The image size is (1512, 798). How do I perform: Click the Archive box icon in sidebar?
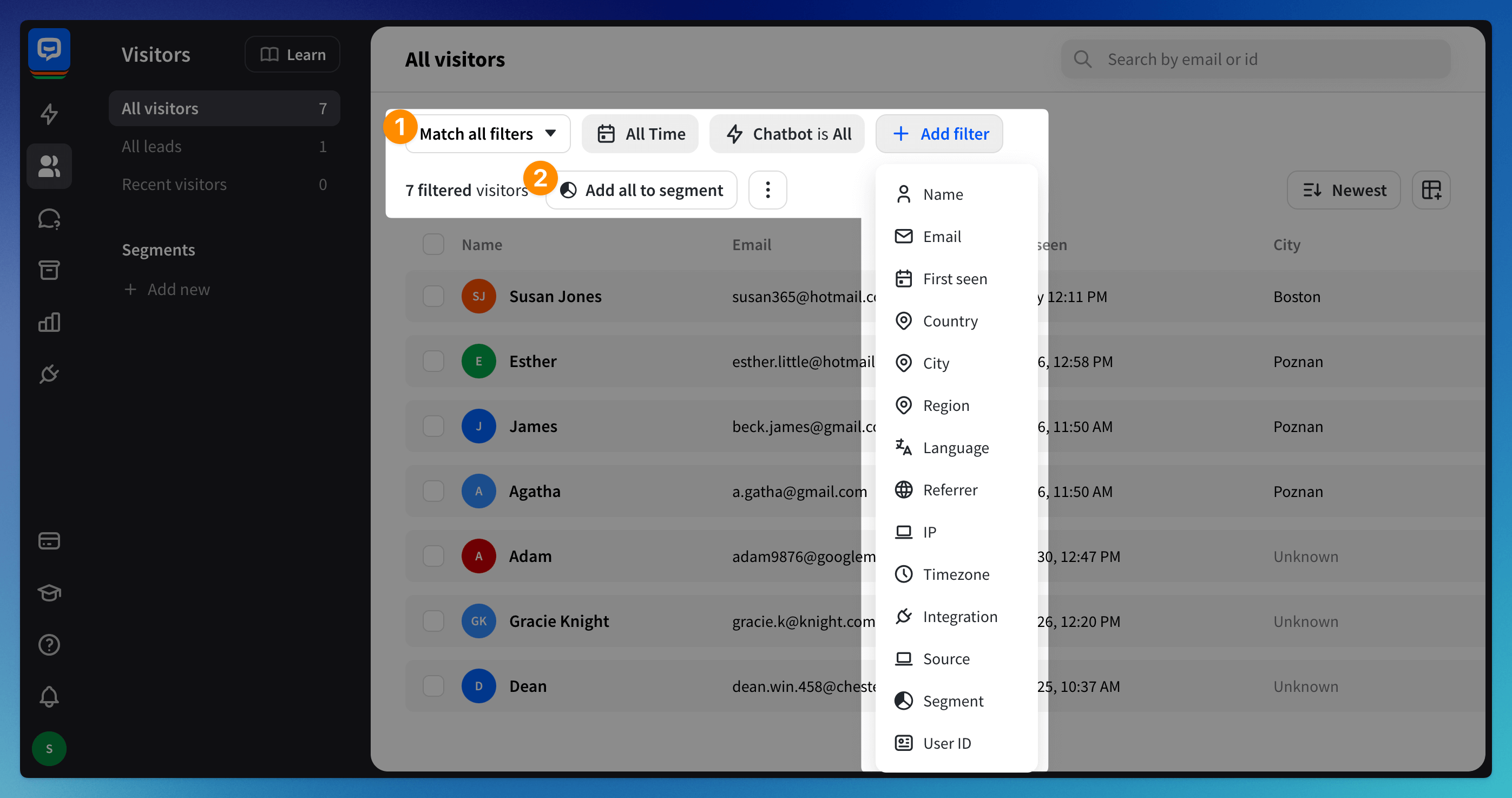click(49, 270)
